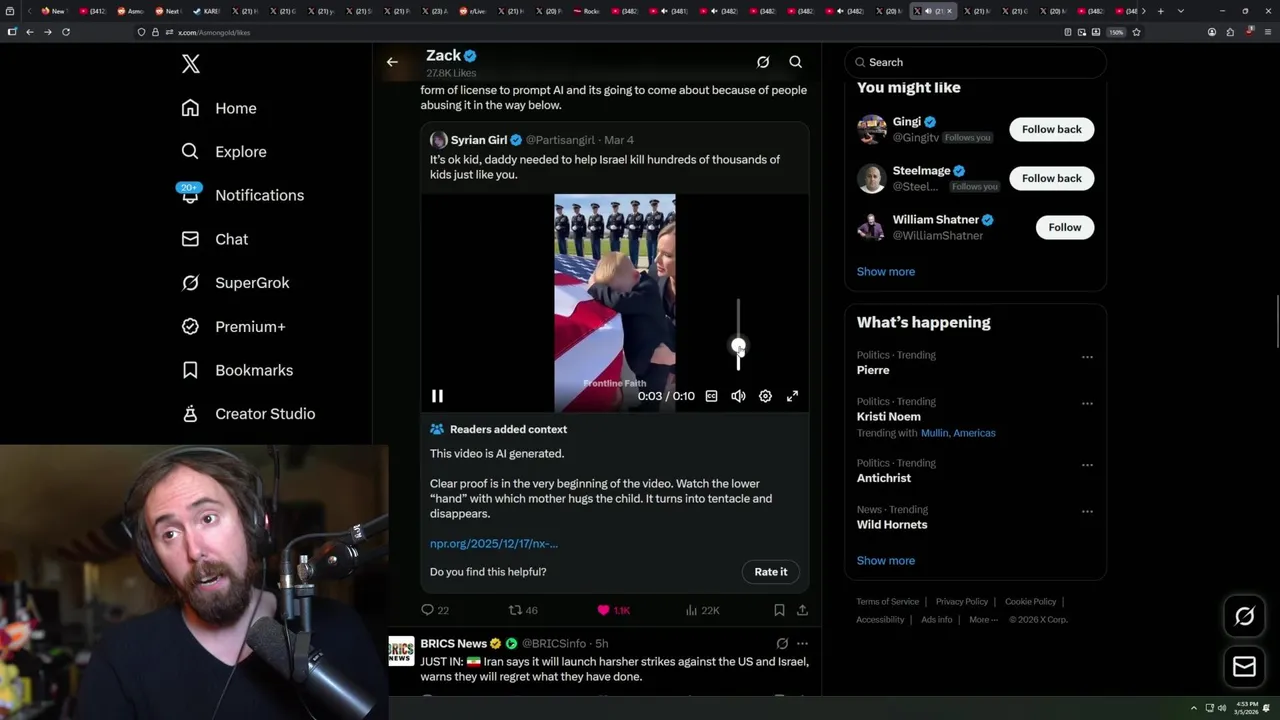Click the X logo icon
The height and width of the screenshot is (720, 1280).
(x=191, y=64)
